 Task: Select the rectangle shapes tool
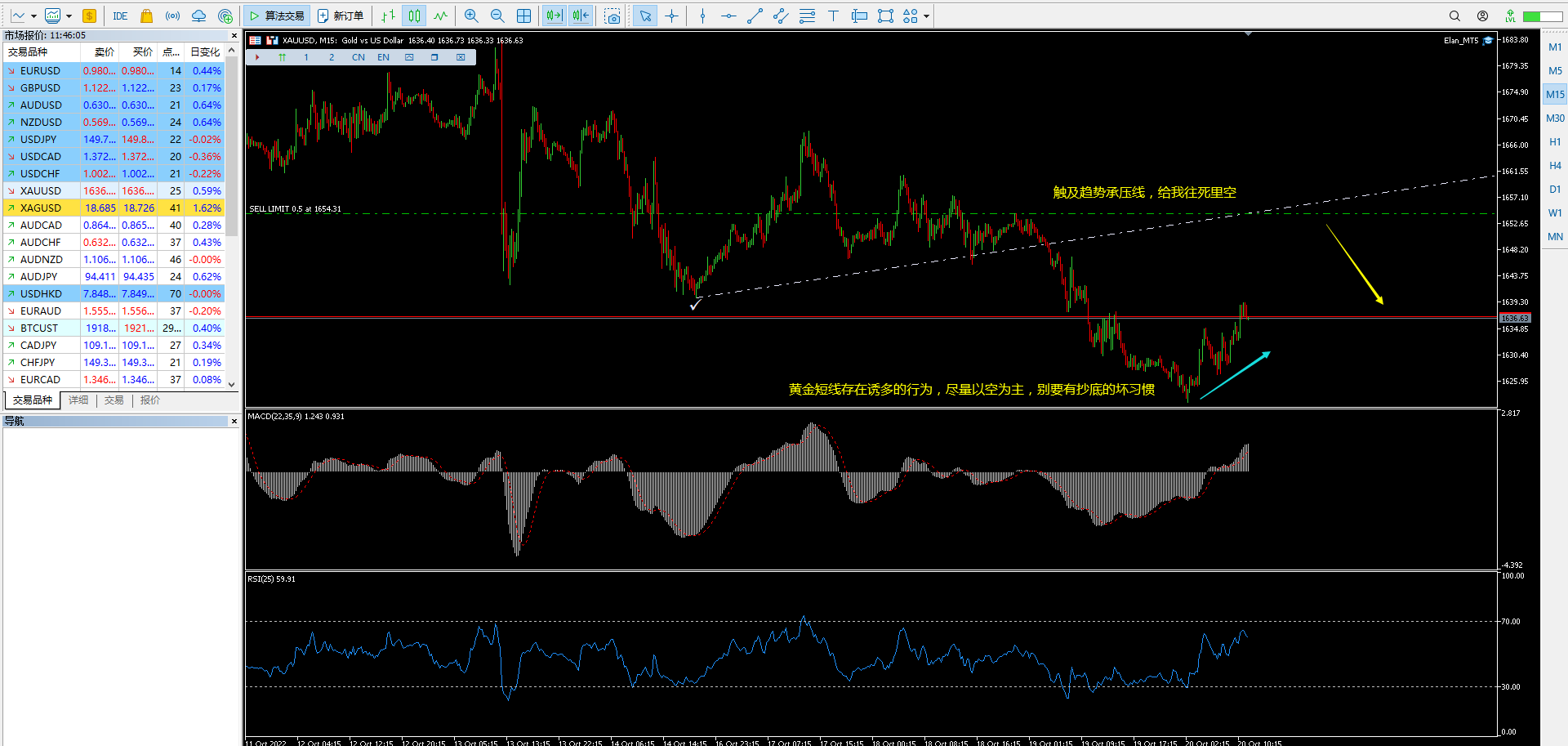pyautogui.click(x=885, y=16)
